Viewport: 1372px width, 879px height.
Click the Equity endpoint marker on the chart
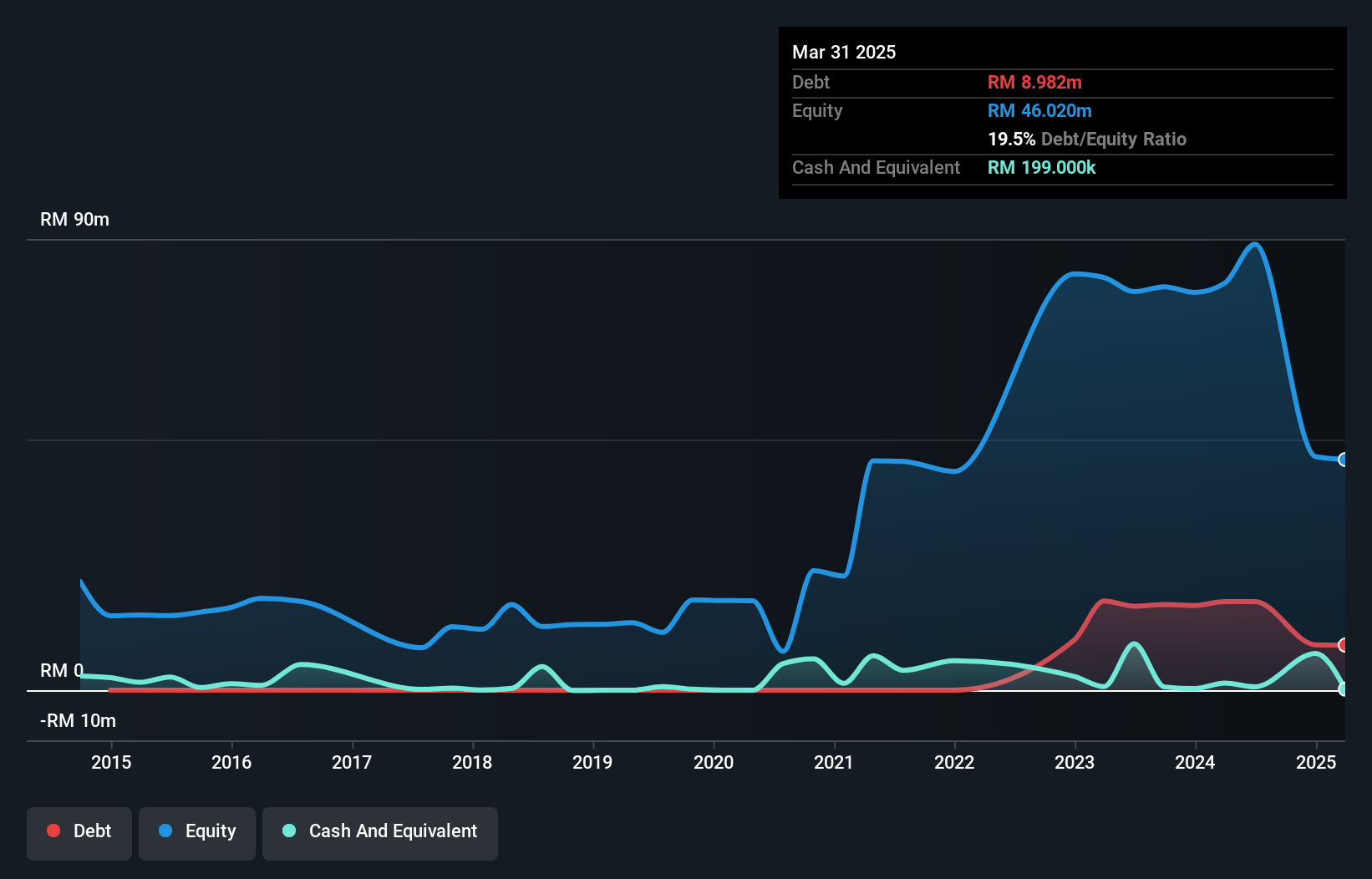tap(1343, 460)
